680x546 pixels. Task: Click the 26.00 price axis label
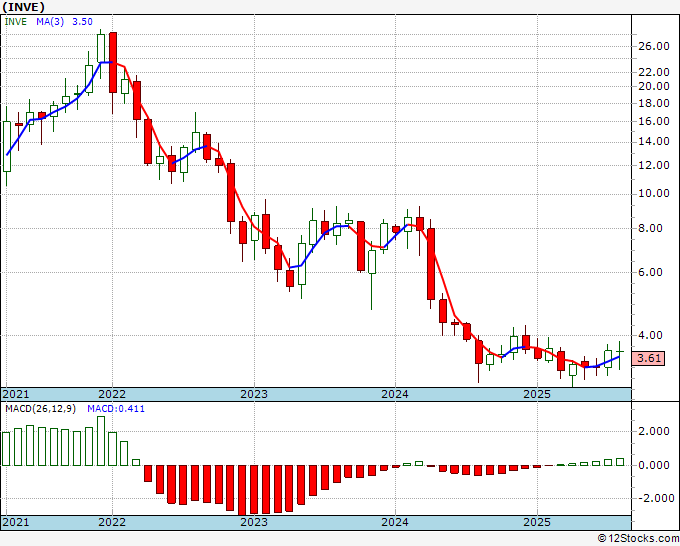tap(654, 46)
